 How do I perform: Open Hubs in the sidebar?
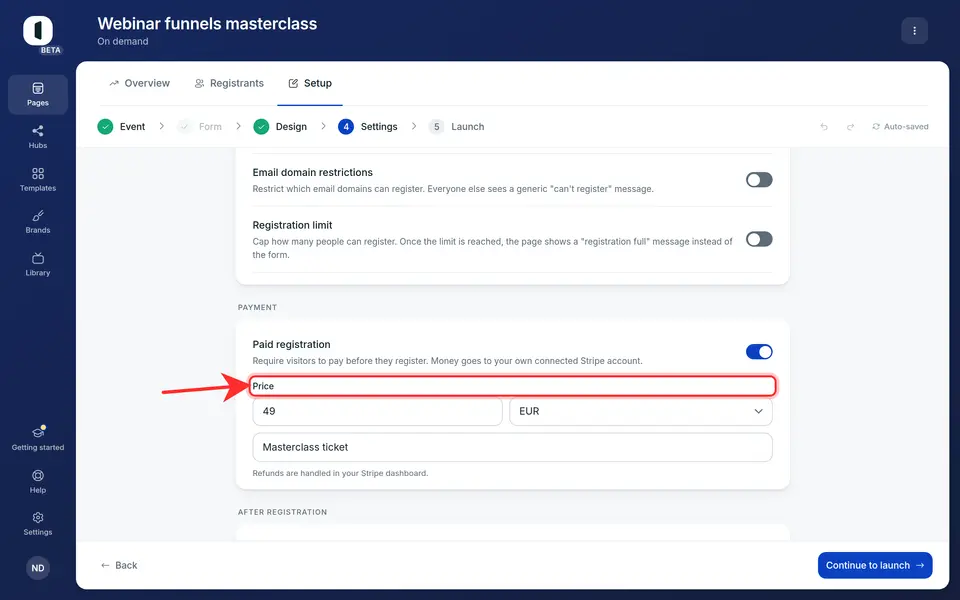[38, 137]
